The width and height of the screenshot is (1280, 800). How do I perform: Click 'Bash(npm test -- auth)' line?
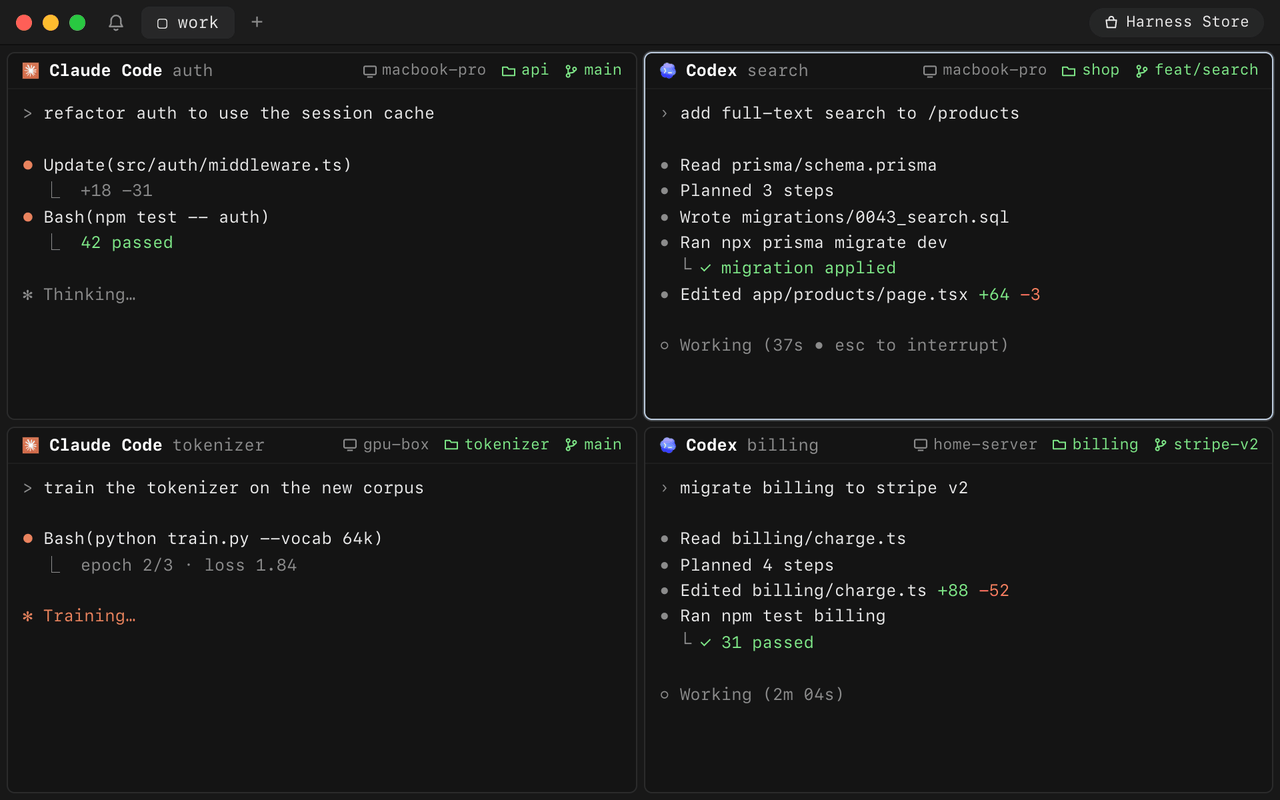tap(156, 217)
